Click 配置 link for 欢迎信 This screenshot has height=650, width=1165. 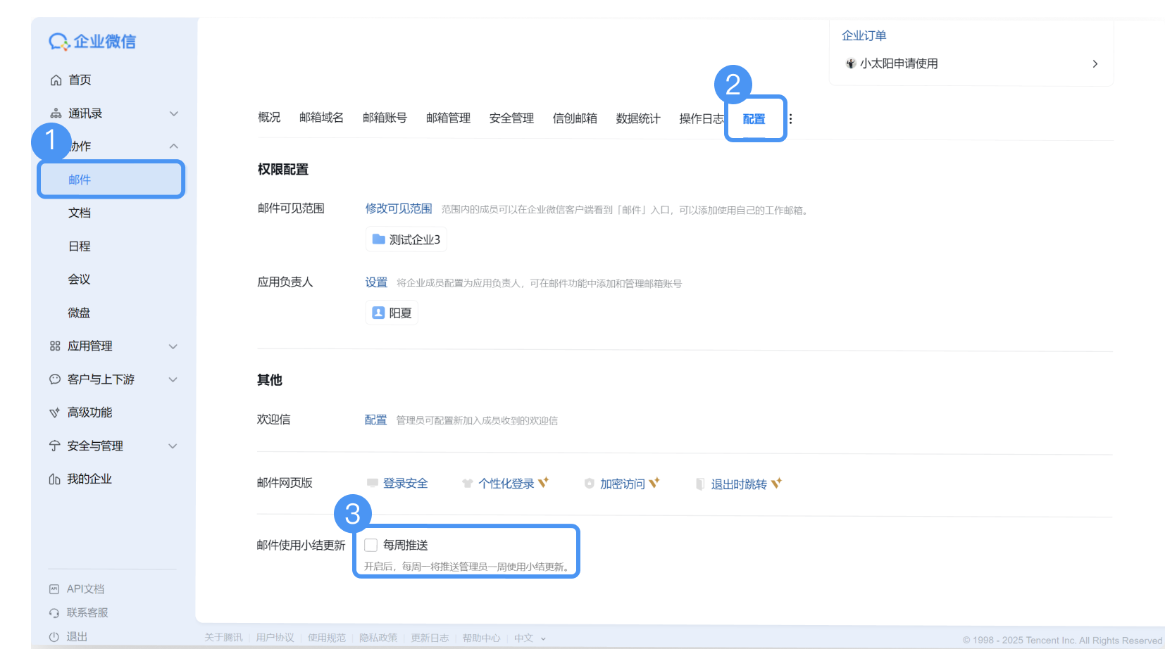tap(375, 420)
